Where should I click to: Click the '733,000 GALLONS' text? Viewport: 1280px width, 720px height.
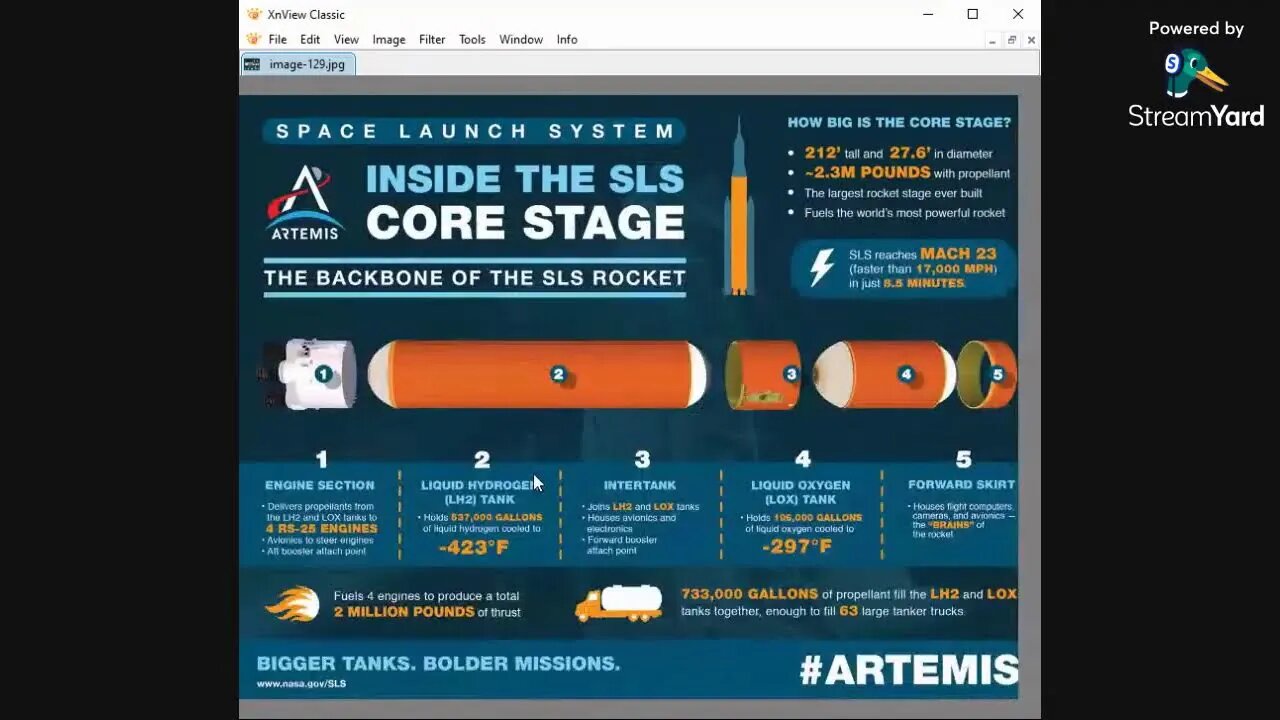[x=749, y=594]
